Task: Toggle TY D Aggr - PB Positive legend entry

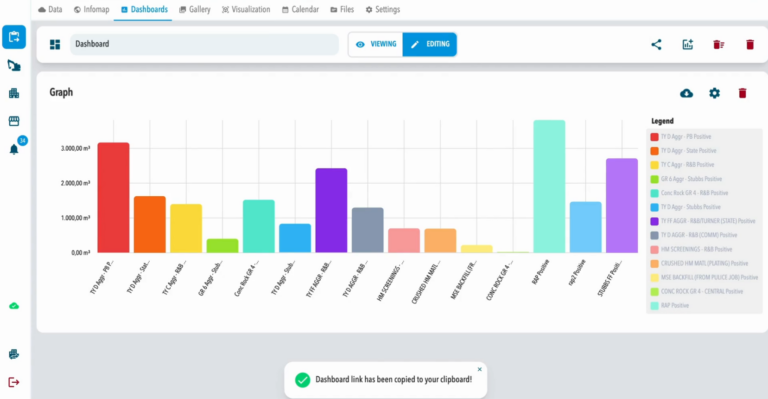Action: coord(681,137)
